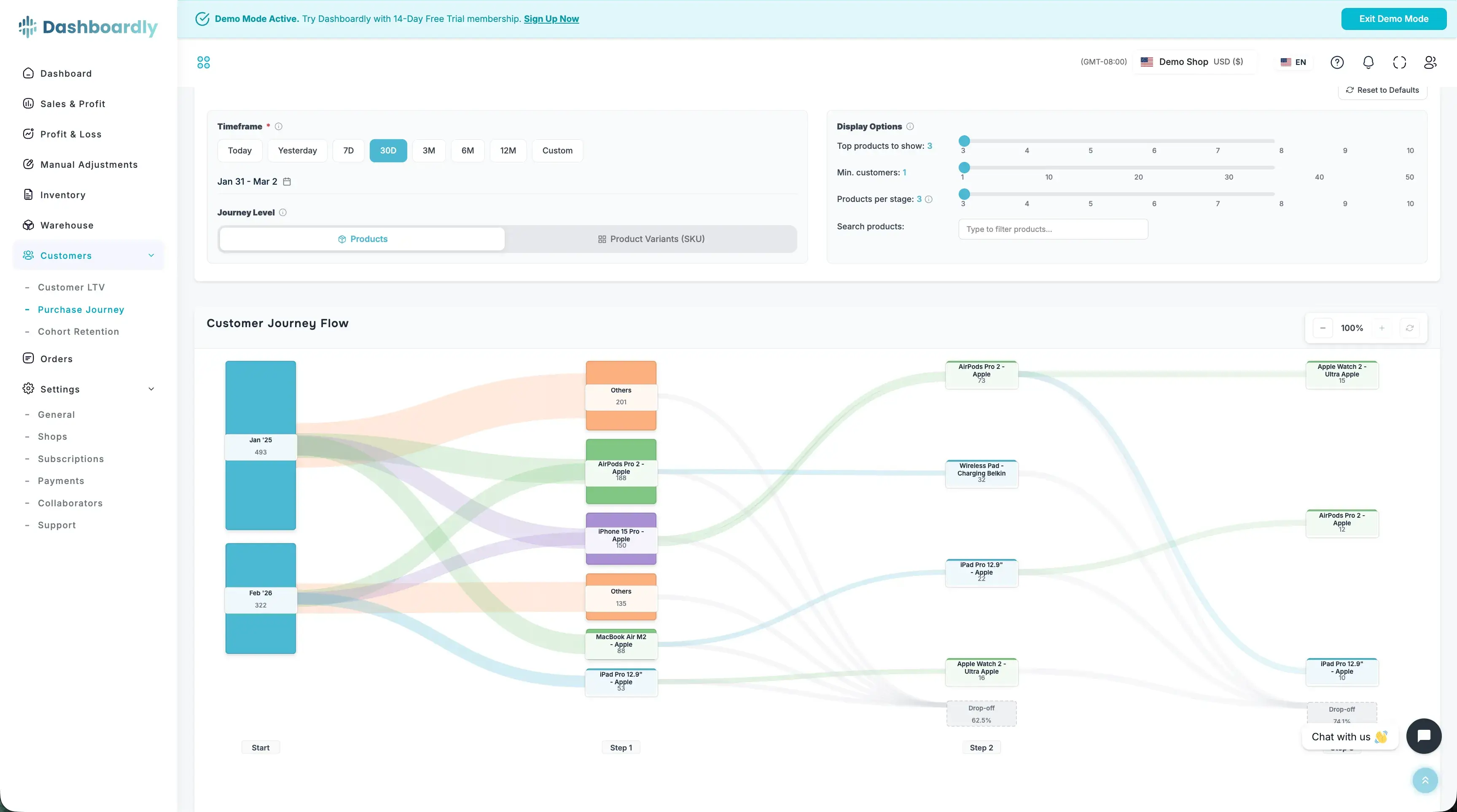Click the Exit Demo Mode button
This screenshot has height=812, width=1457.
[1393, 19]
